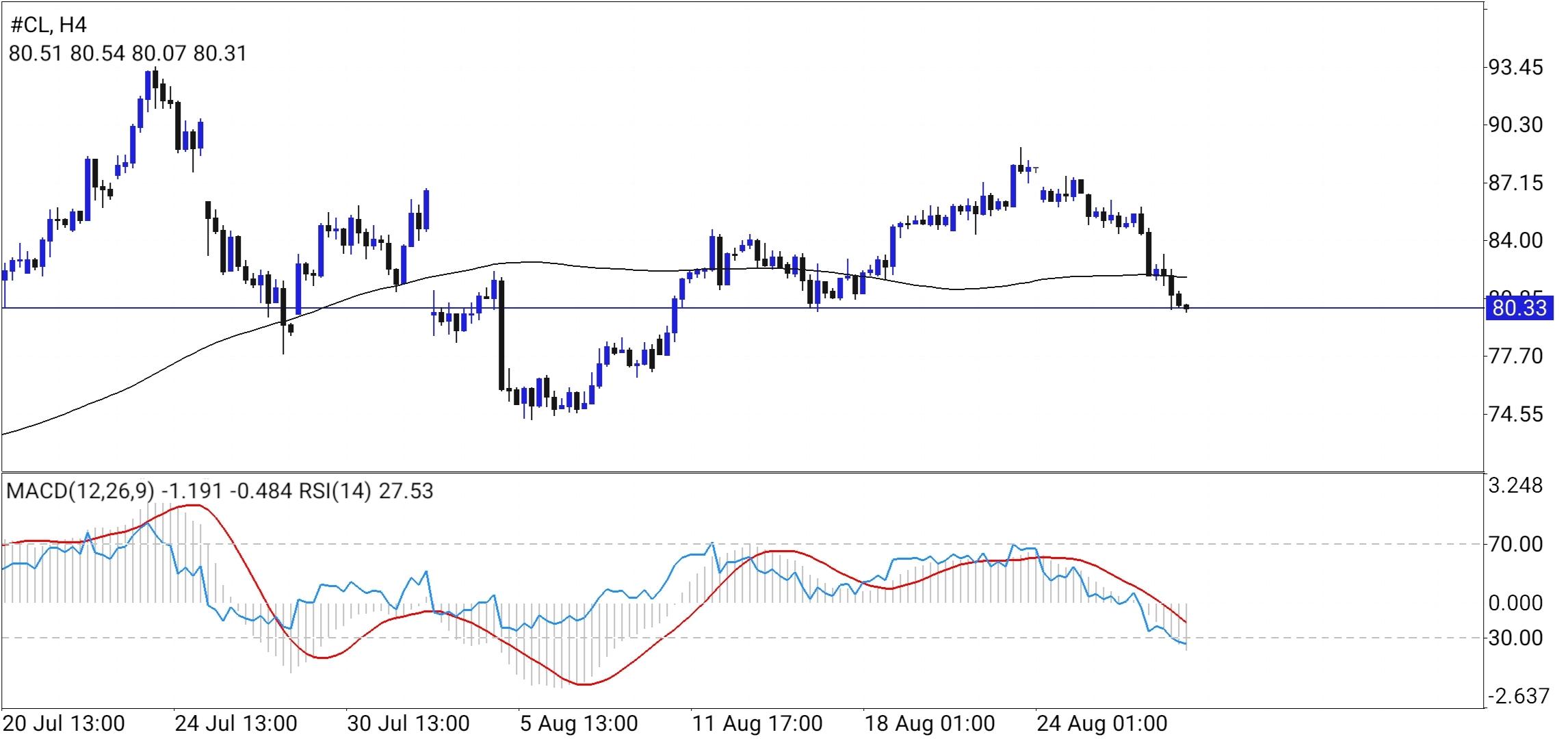The height and width of the screenshot is (739, 1568).
Task: Click the 24 Aug 01:00 time label
Action: coord(1102,723)
